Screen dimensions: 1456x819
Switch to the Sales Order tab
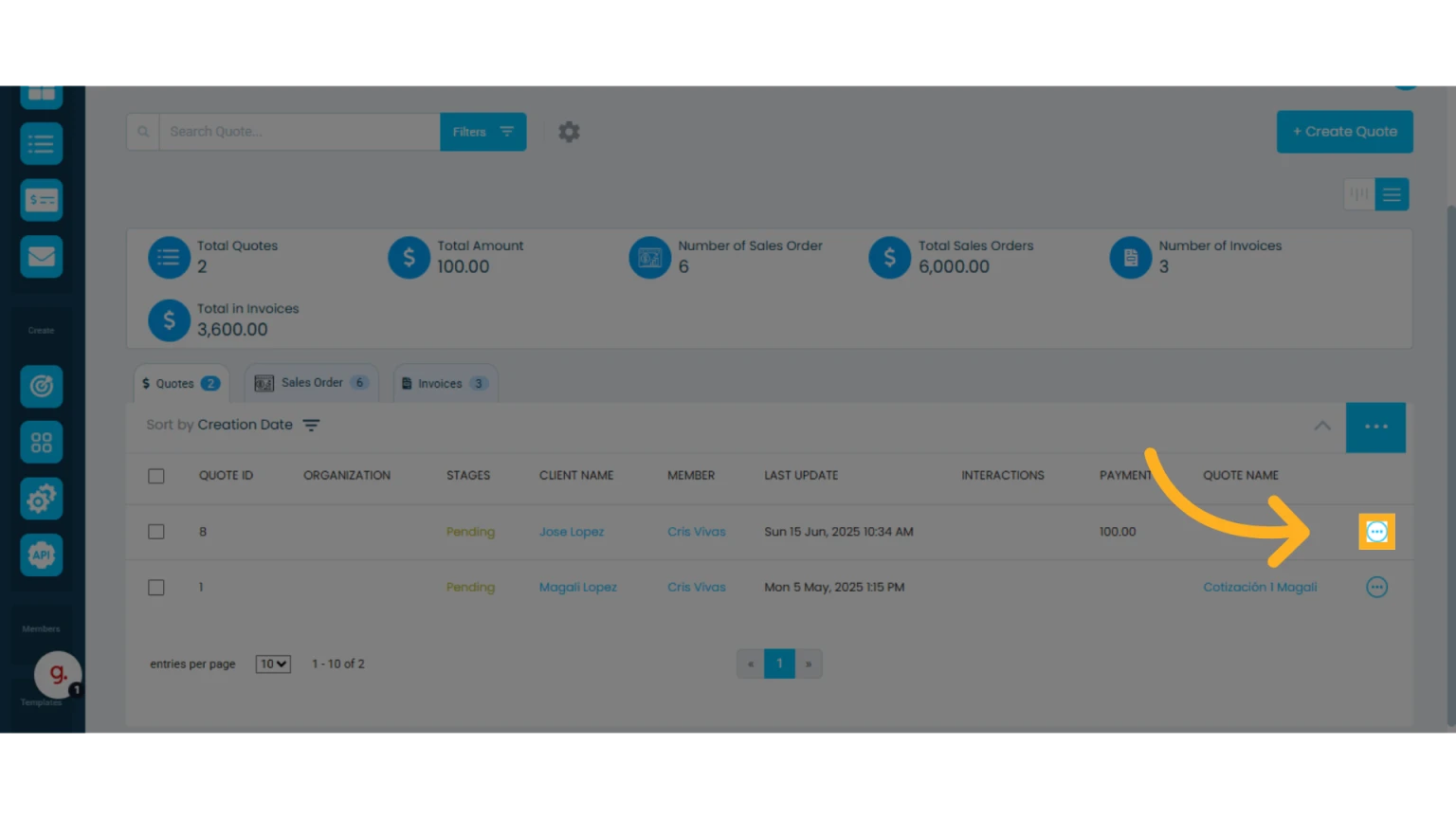311,383
